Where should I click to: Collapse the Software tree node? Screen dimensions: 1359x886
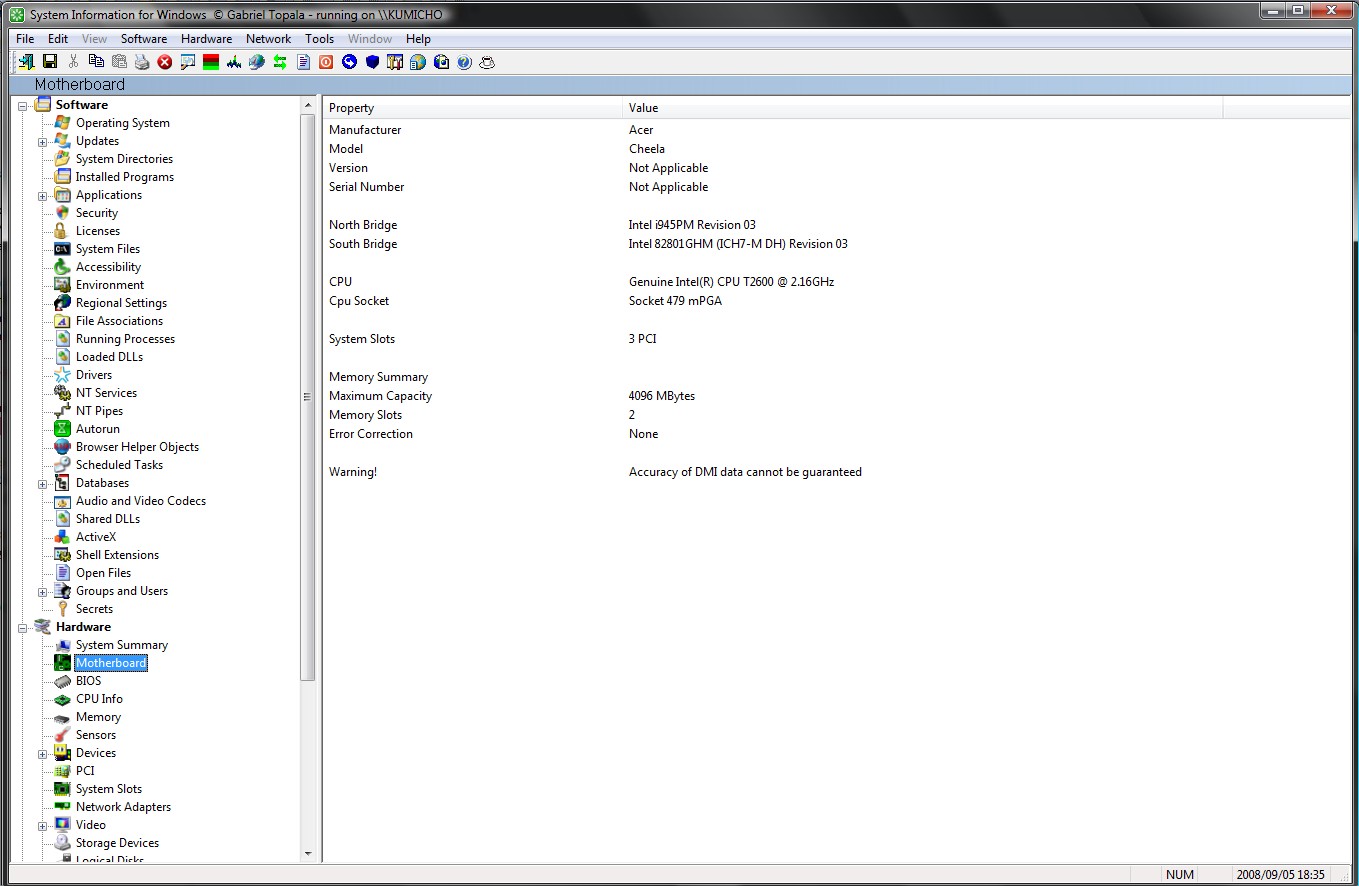coord(24,105)
